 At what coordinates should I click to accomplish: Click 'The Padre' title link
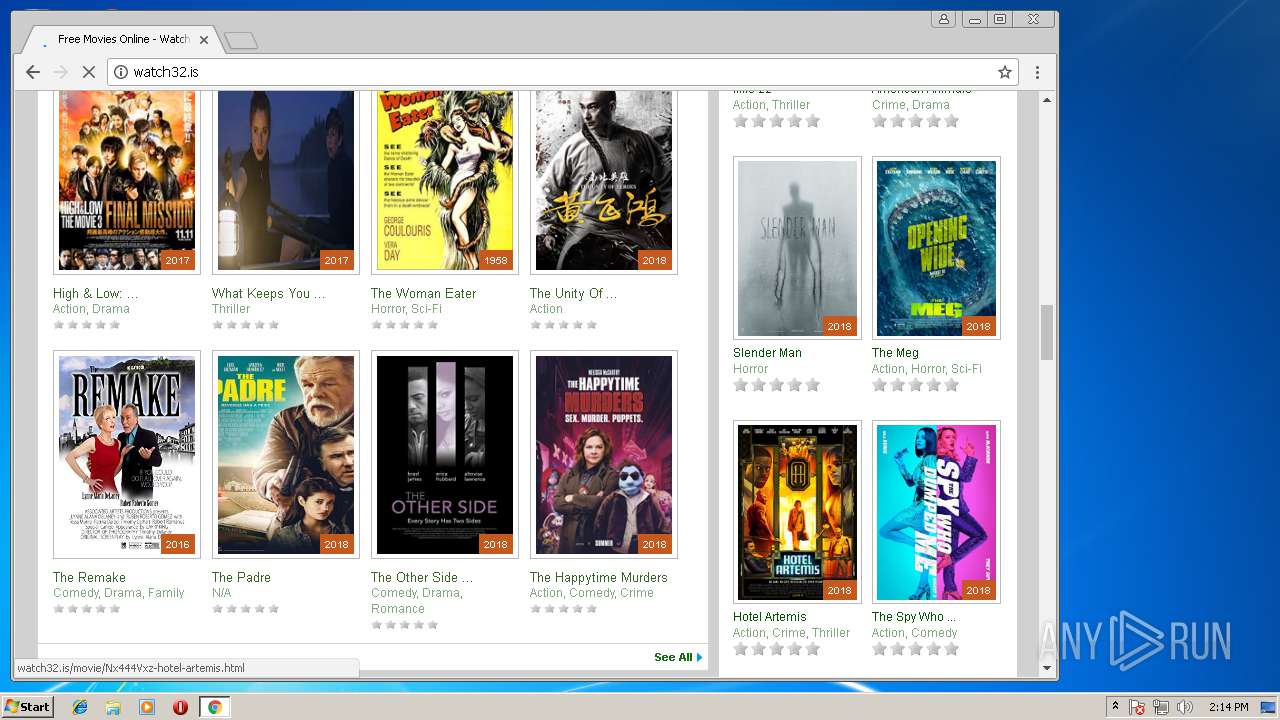click(x=241, y=577)
